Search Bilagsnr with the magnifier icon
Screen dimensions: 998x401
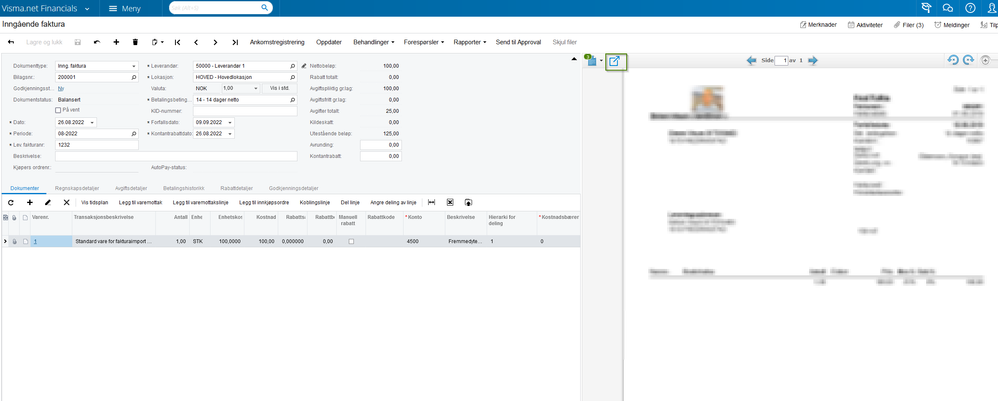[134, 77]
